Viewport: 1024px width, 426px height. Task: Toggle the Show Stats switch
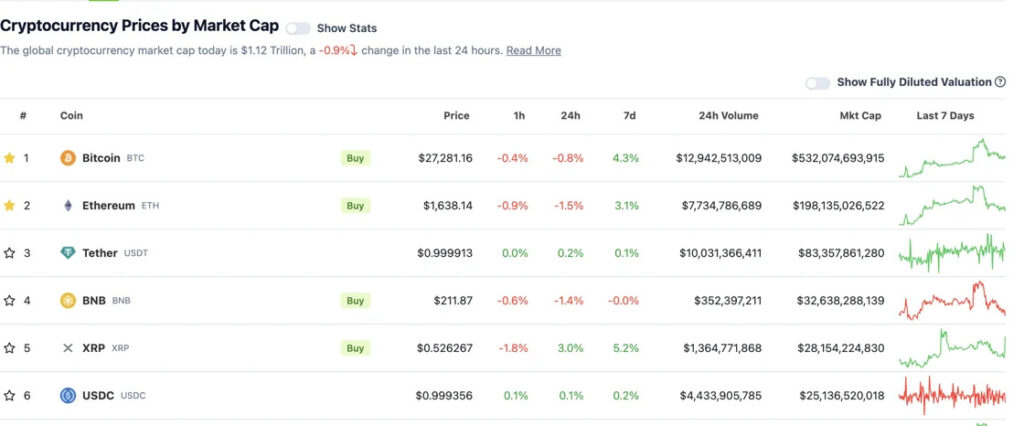(298, 28)
